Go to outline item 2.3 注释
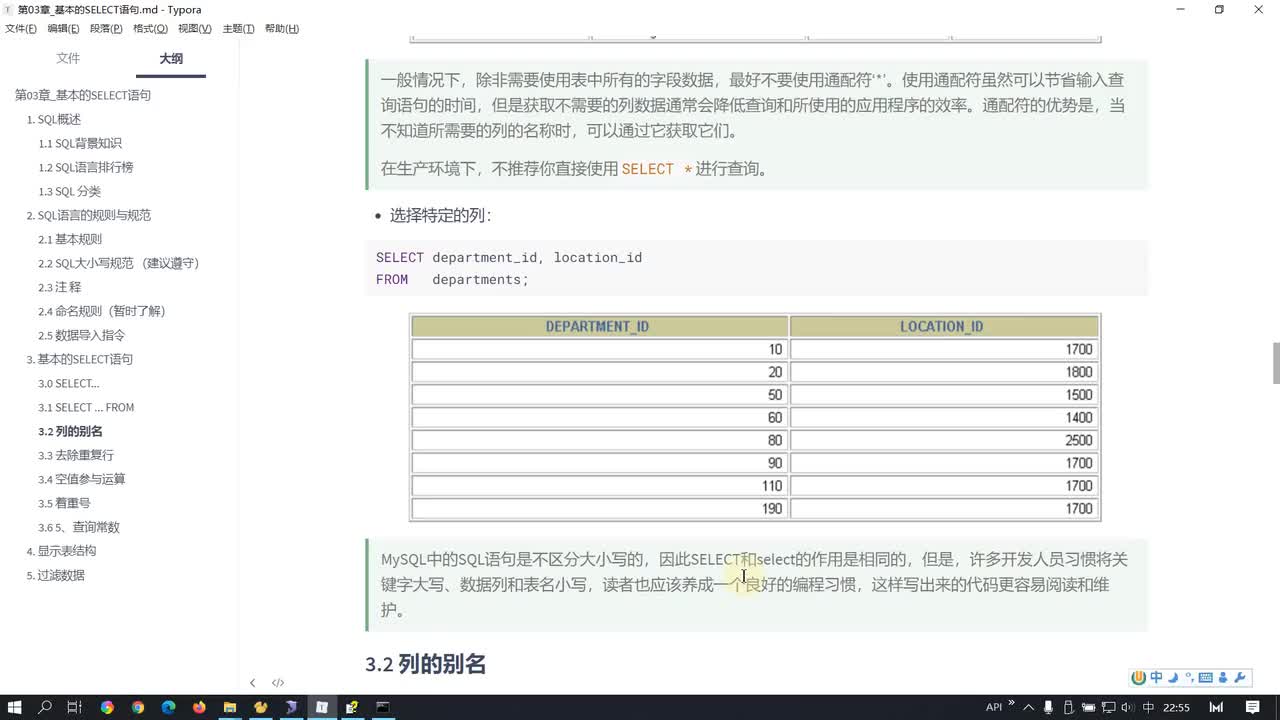Viewport: 1280px width, 720px height. (60, 287)
